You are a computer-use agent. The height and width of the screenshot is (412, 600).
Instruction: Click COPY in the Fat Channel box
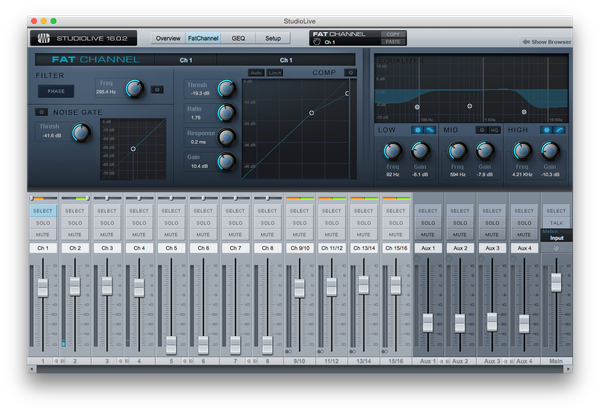tap(393, 34)
